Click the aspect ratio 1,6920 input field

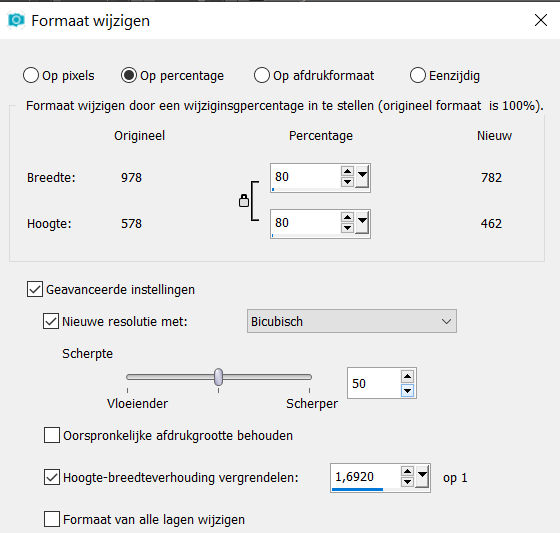point(365,477)
